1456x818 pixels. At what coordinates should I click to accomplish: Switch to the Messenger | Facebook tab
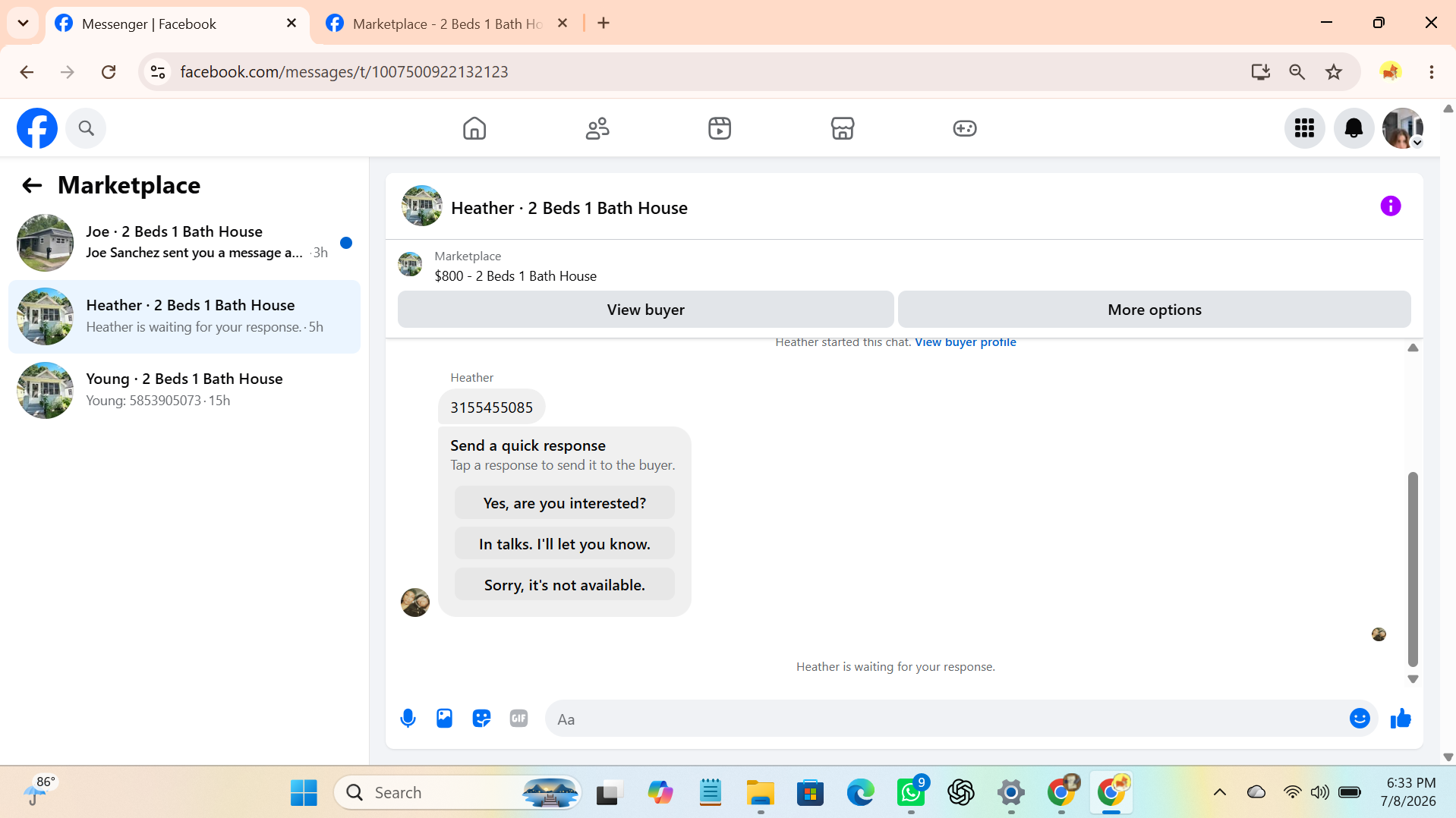pyautogui.click(x=178, y=24)
